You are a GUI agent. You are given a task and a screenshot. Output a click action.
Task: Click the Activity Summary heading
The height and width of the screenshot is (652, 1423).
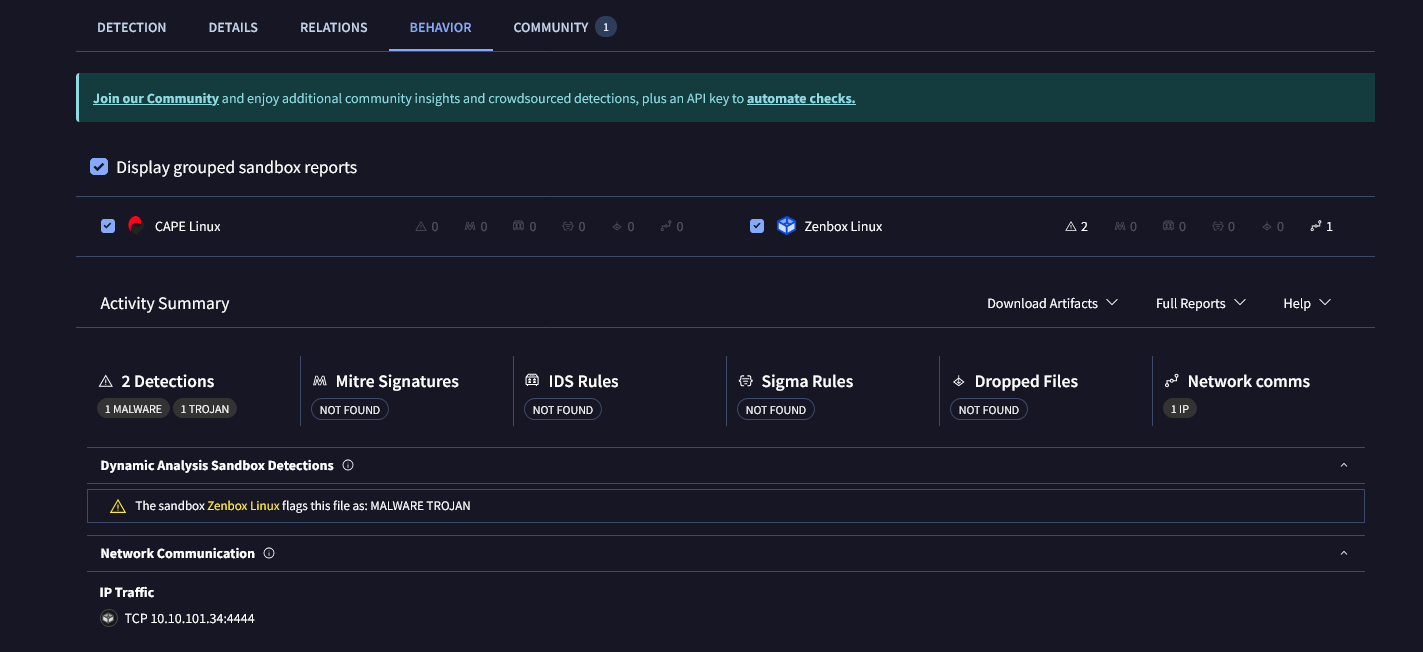165,303
